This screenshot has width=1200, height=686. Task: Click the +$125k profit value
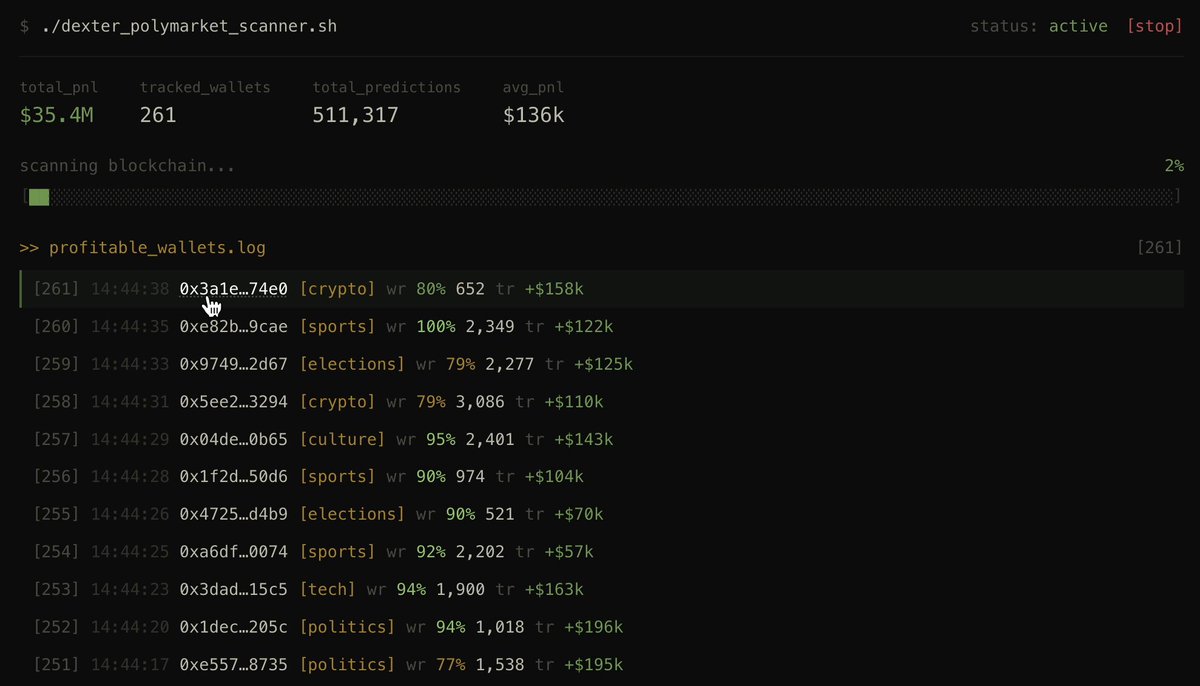coord(603,364)
